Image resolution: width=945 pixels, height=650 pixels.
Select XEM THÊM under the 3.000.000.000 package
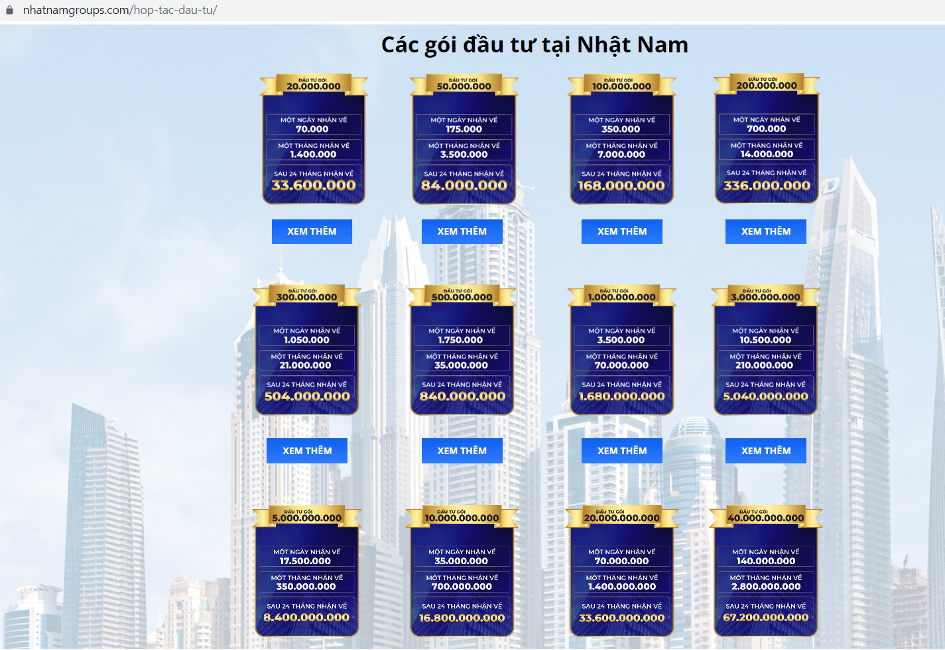(766, 451)
